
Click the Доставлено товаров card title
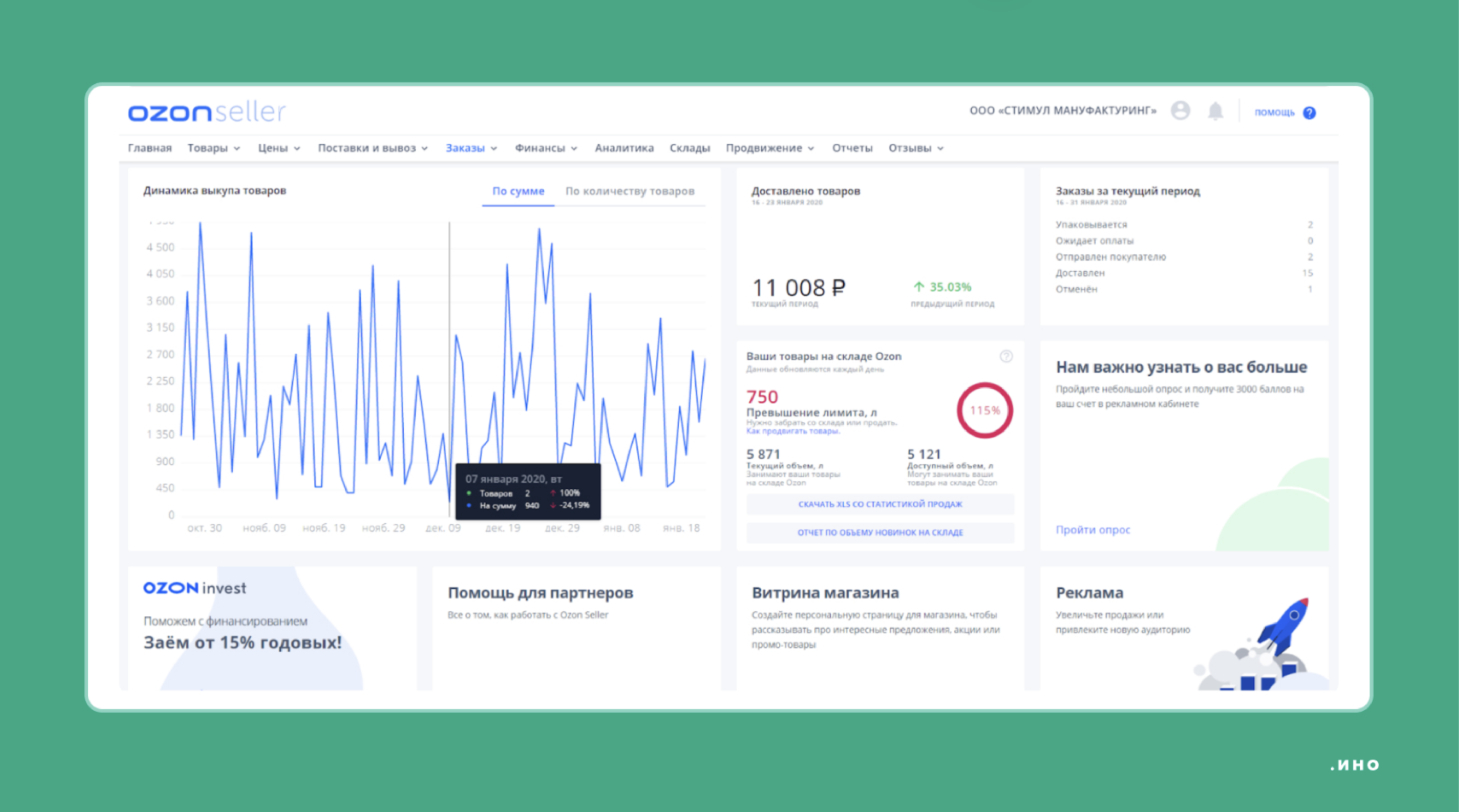806,190
